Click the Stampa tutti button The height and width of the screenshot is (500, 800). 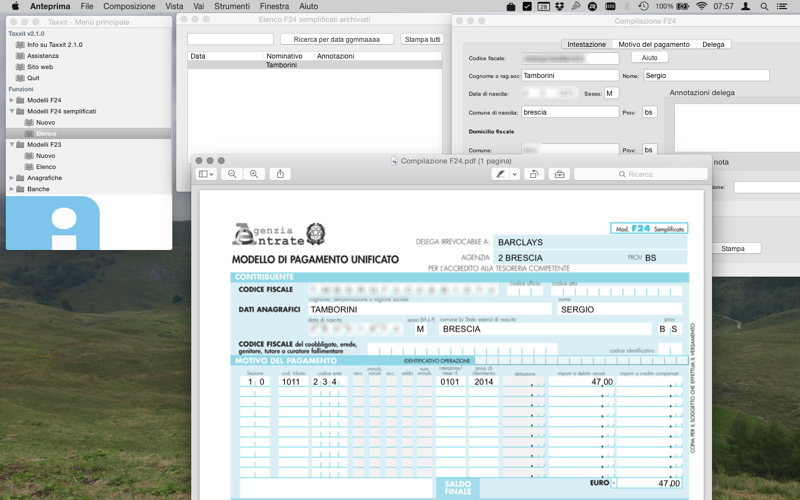pos(422,39)
